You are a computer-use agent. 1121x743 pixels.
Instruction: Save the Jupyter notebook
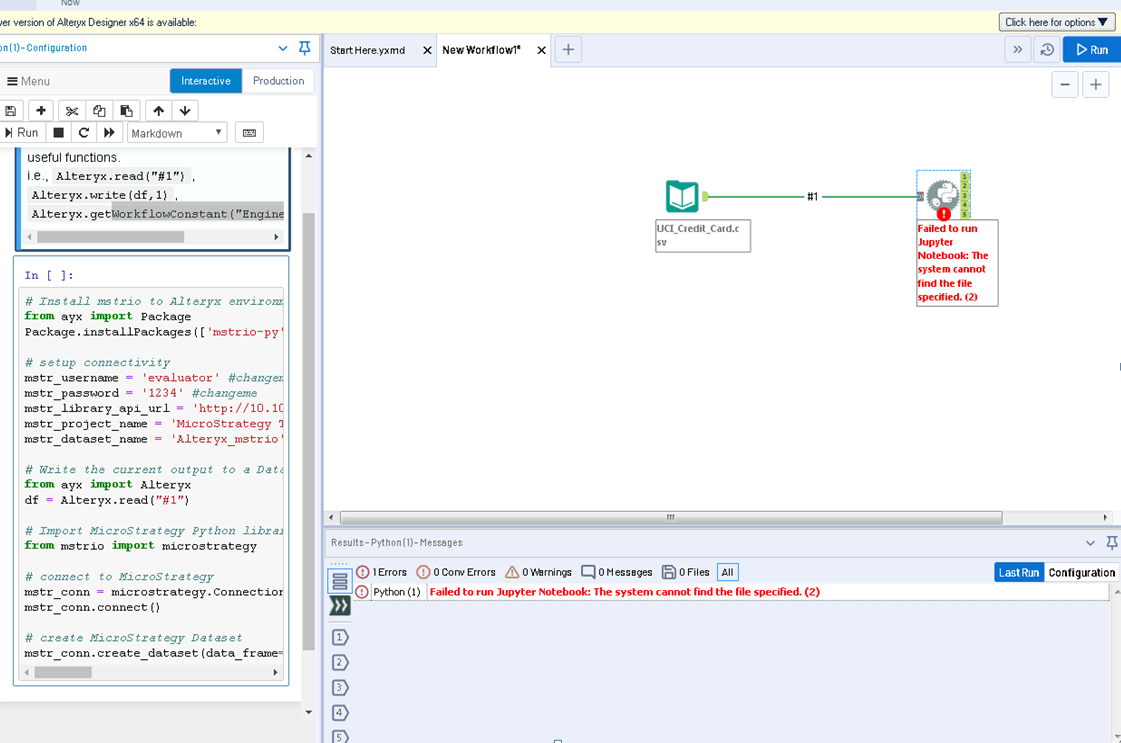pyautogui.click(x=10, y=110)
